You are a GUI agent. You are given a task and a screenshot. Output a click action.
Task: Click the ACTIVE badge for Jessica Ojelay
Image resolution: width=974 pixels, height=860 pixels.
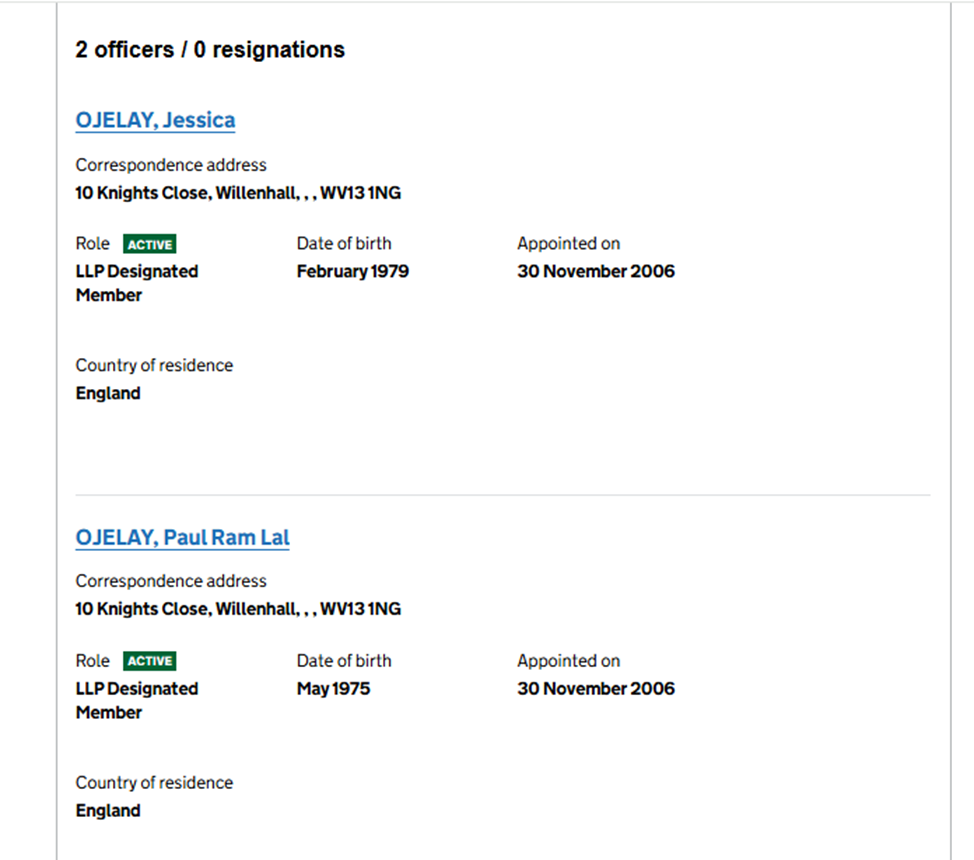tap(150, 244)
